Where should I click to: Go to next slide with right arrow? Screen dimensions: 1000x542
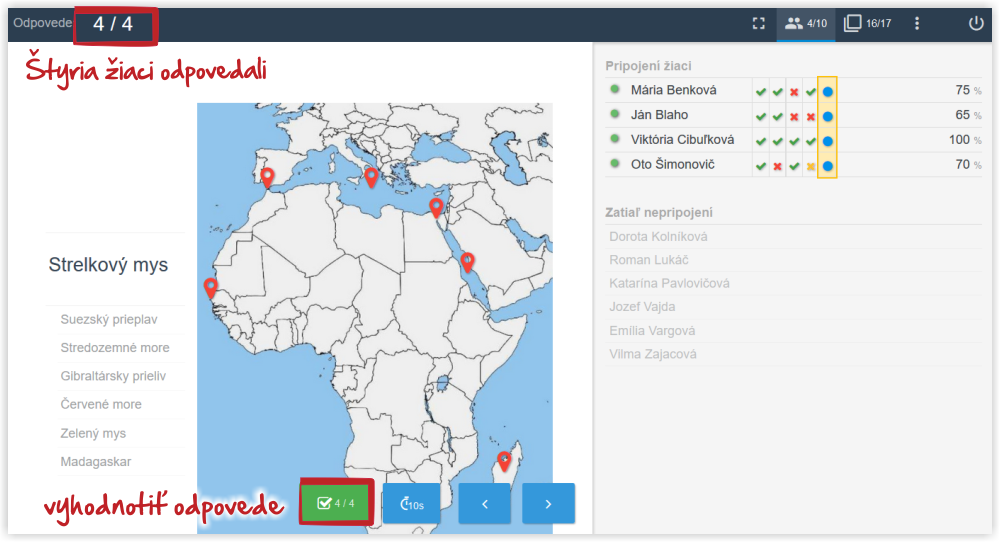click(548, 504)
